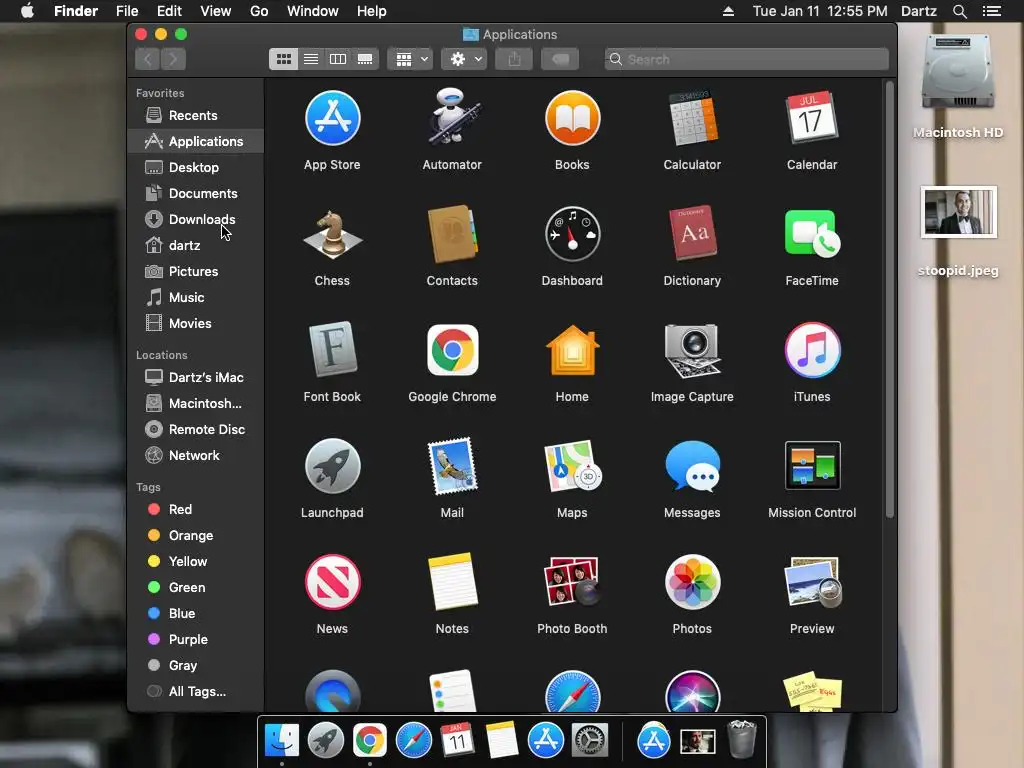Switch to gallery view
The width and height of the screenshot is (1024, 768).
click(x=365, y=59)
